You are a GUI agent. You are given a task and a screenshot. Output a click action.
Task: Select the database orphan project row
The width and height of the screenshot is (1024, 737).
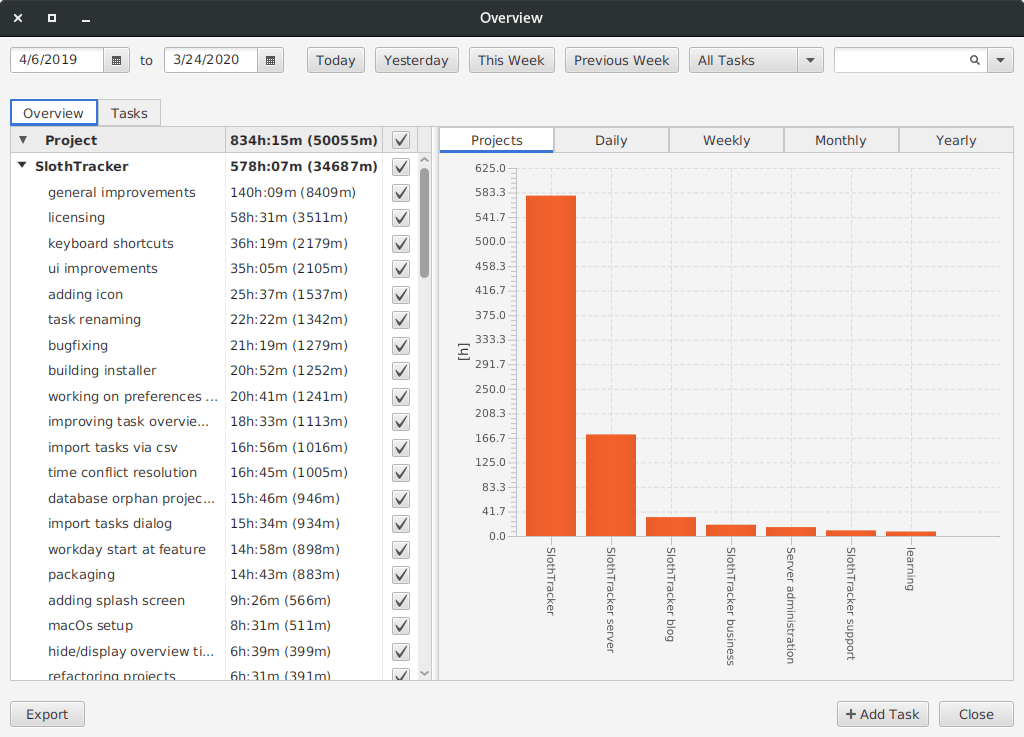(214, 498)
